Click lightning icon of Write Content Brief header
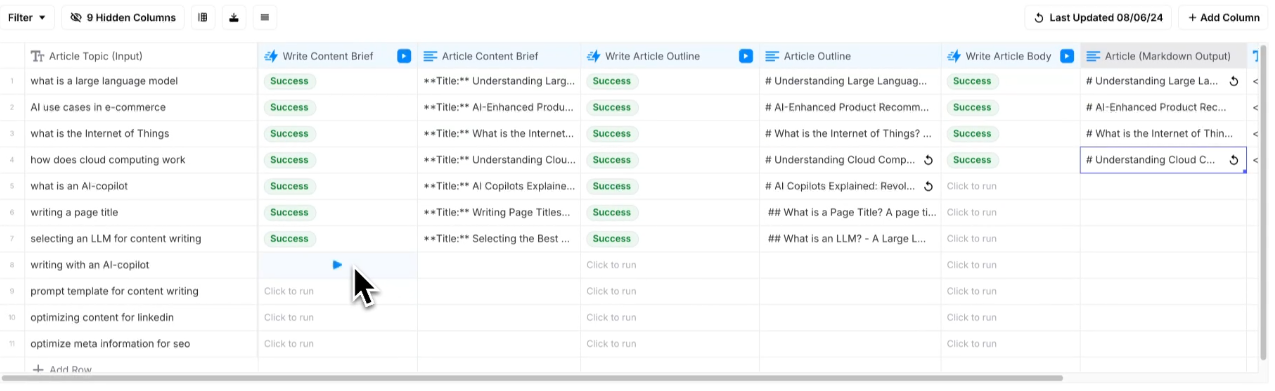 (x=271, y=56)
